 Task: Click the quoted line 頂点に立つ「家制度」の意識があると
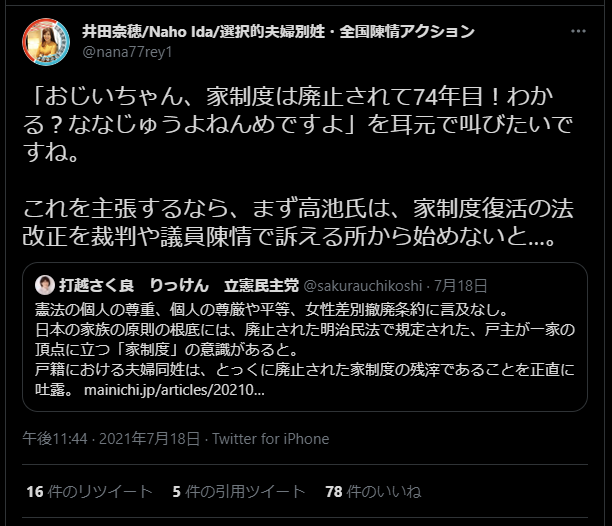point(167,350)
